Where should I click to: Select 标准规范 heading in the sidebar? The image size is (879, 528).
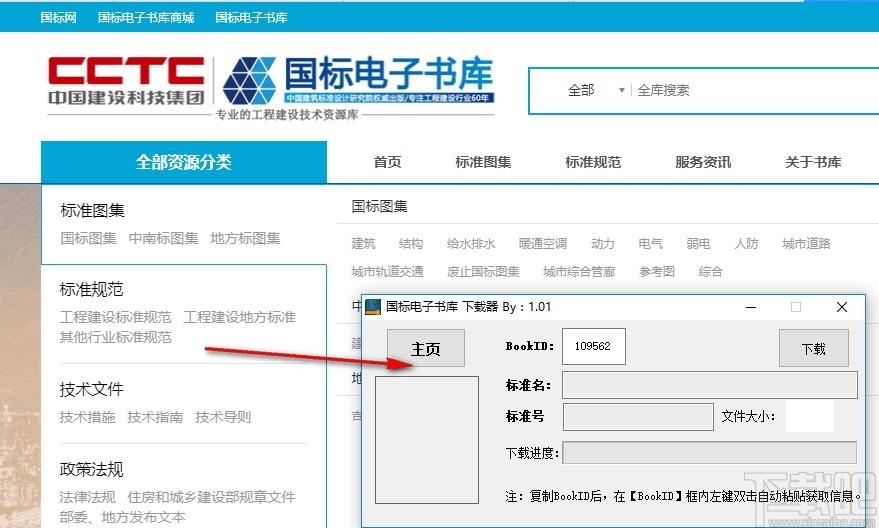point(91,289)
